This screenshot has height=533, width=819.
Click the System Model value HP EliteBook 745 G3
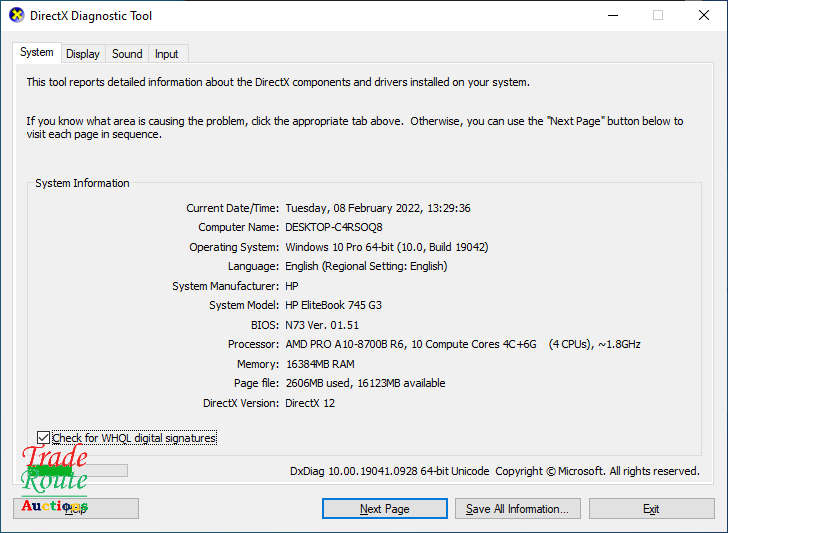(x=333, y=305)
